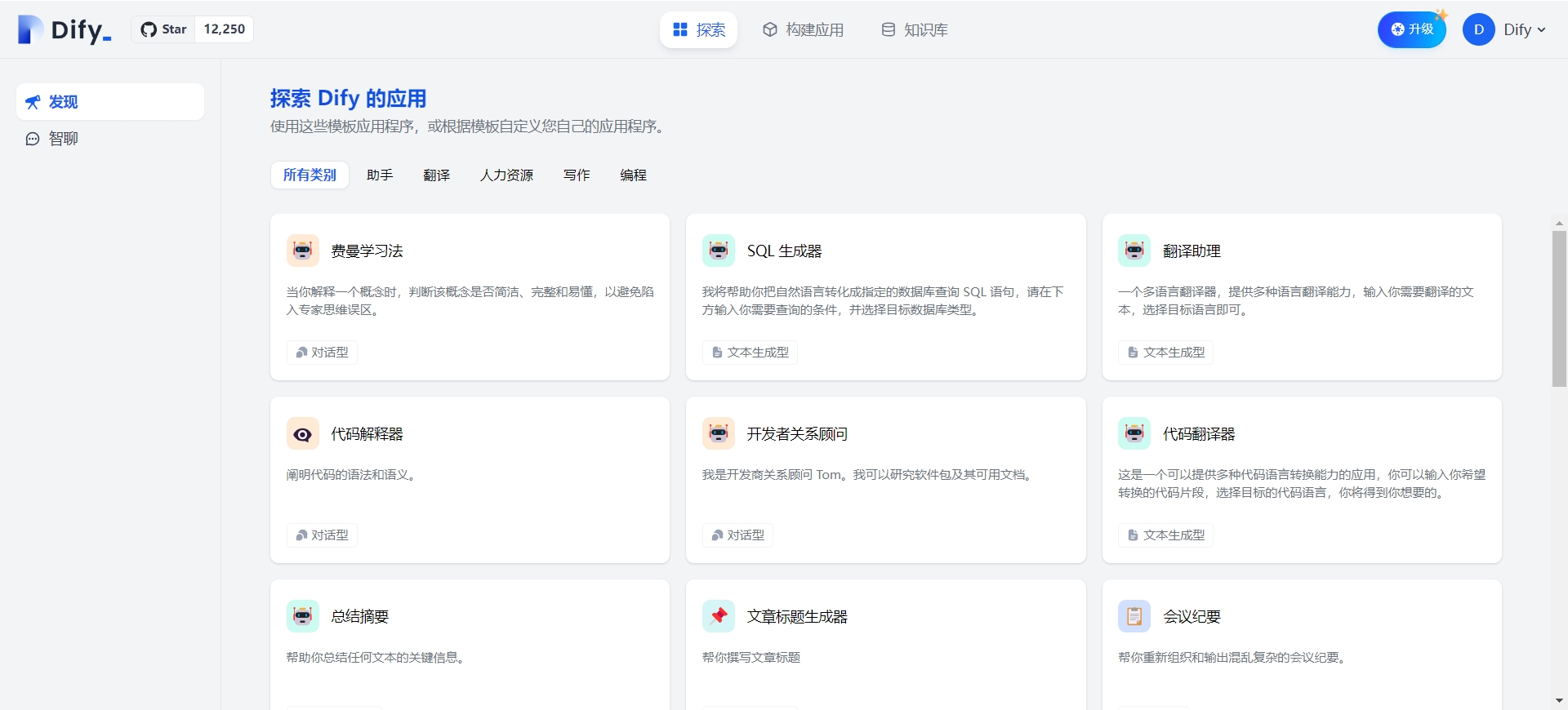Click the 文章标题生成器 pushpin icon
This screenshot has height=710, width=1568.
719,616
